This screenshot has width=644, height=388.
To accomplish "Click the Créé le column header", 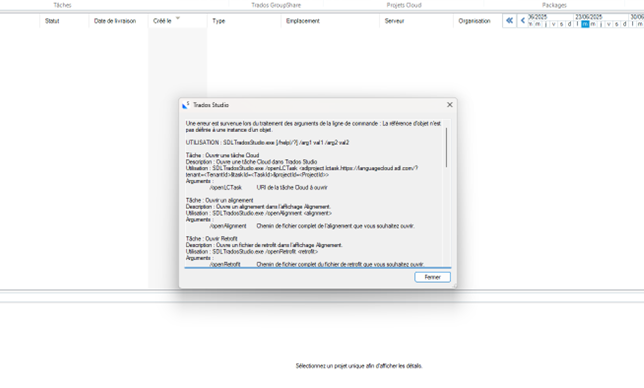I will (162, 21).
